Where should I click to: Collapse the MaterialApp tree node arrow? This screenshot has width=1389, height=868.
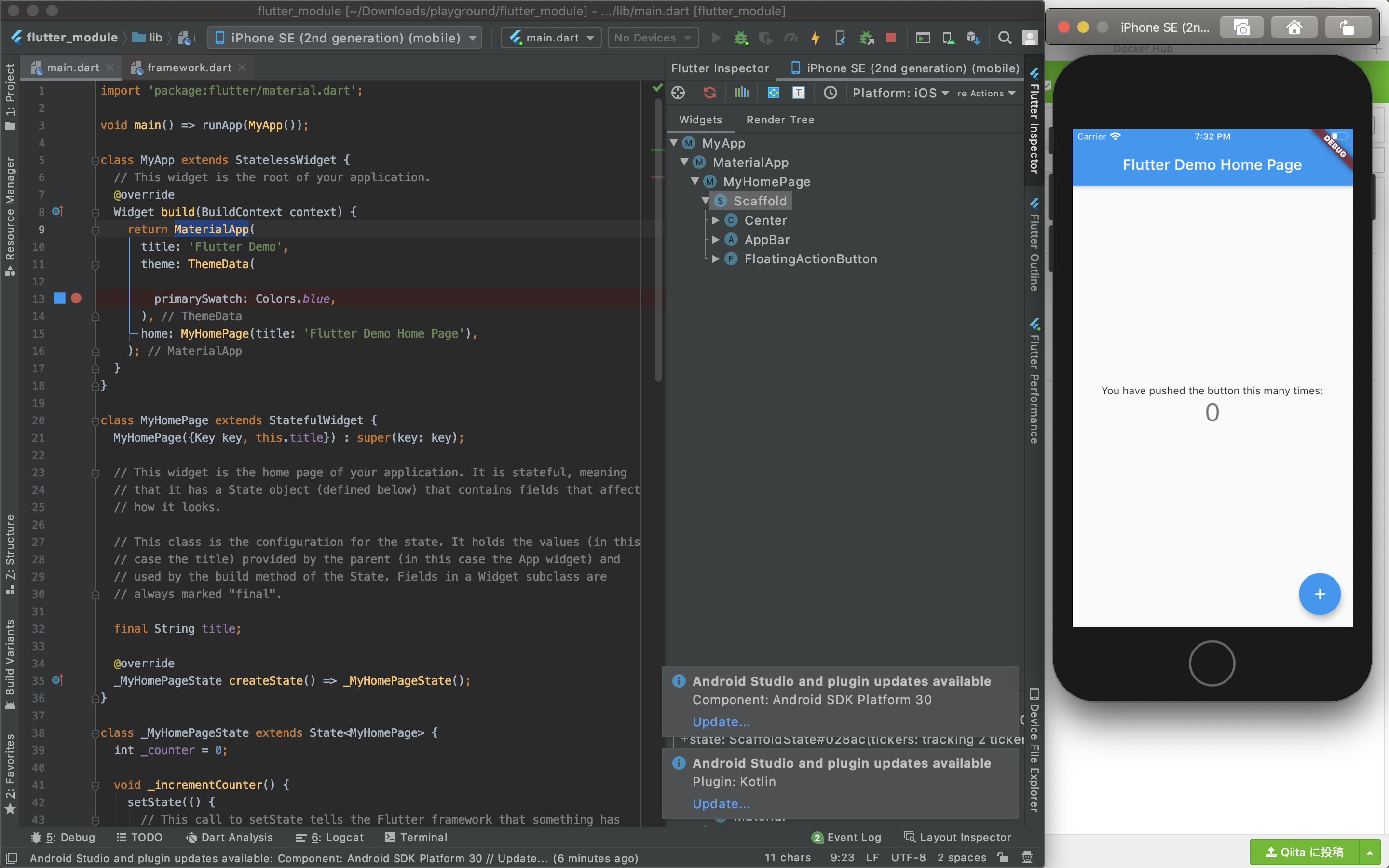coord(685,162)
